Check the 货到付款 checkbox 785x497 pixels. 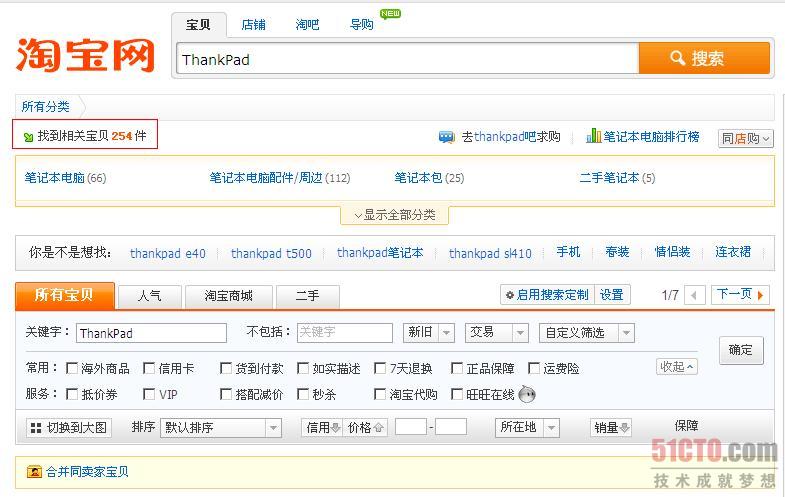click(x=226, y=369)
